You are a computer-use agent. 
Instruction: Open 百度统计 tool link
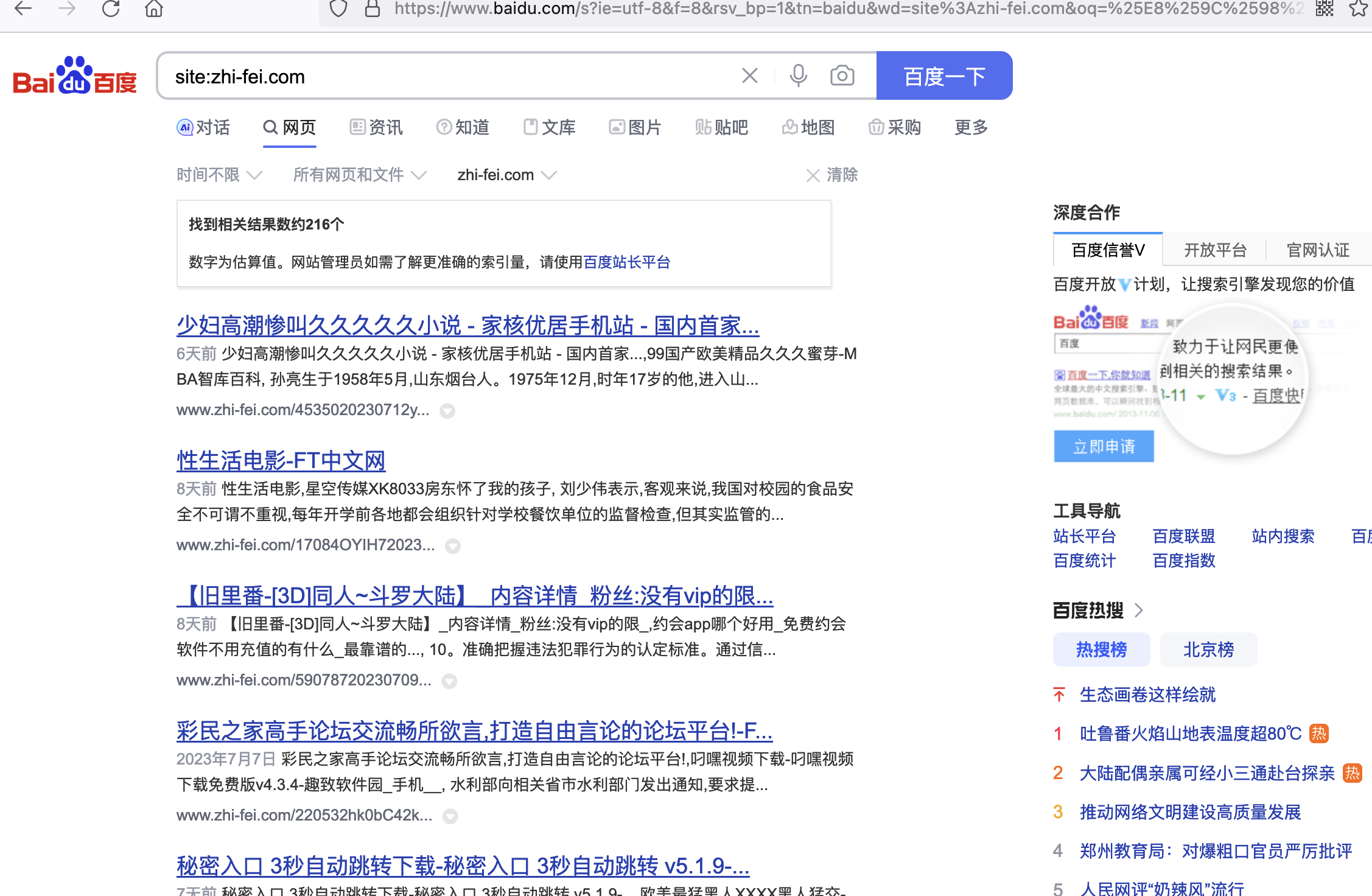(x=1084, y=561)
